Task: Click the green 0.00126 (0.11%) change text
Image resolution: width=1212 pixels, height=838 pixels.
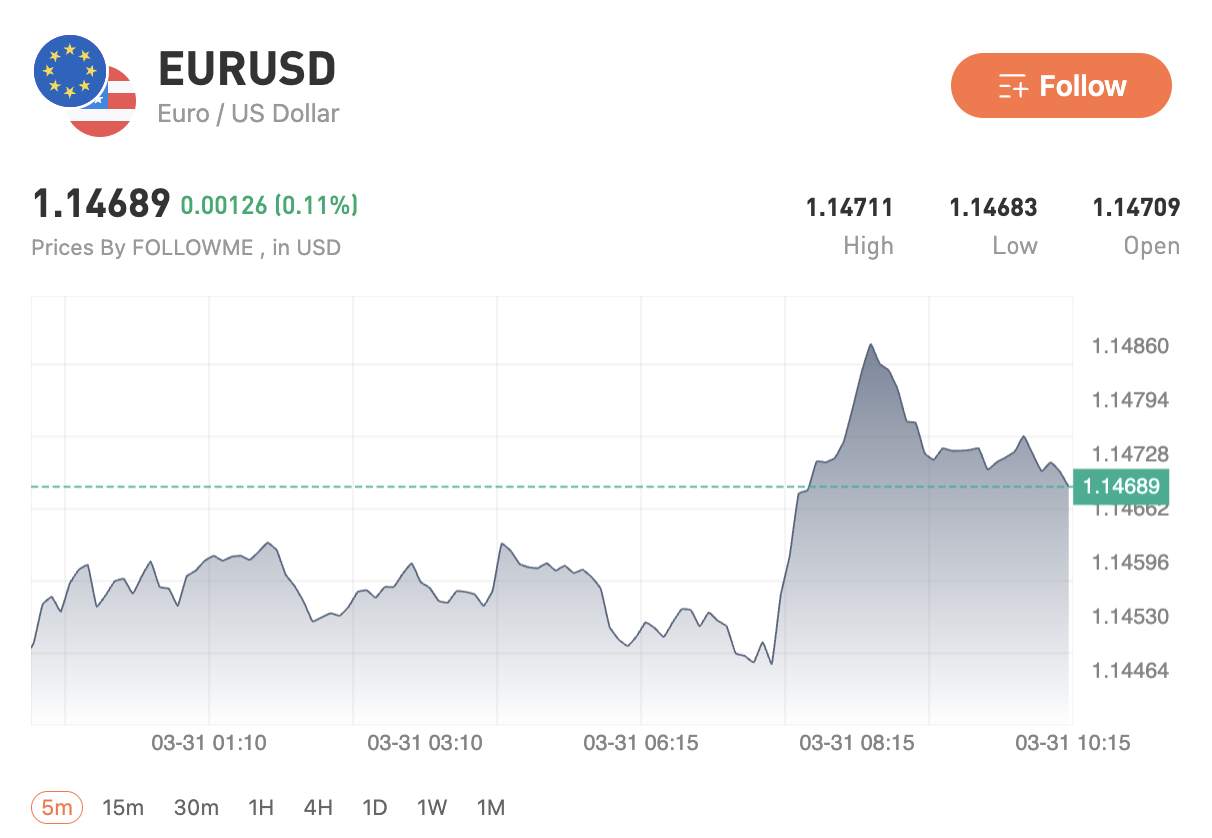Action: 269,206
